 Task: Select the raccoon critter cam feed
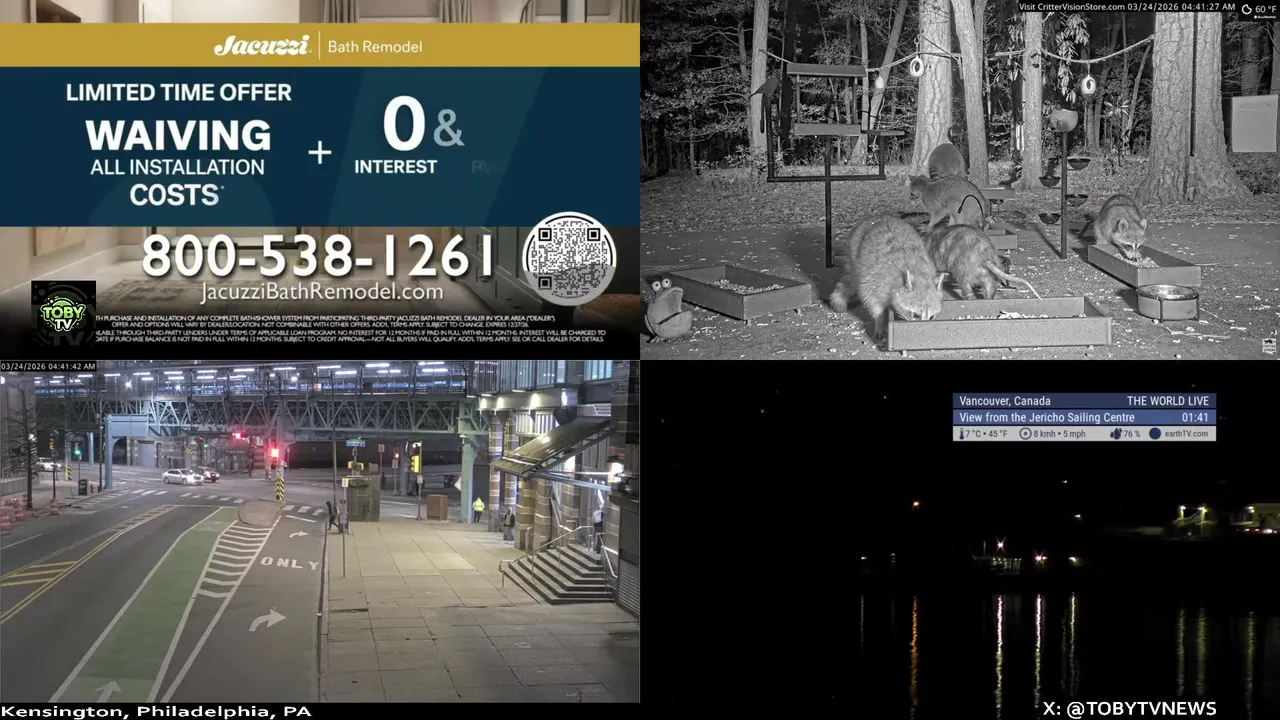tap(960, 180)
